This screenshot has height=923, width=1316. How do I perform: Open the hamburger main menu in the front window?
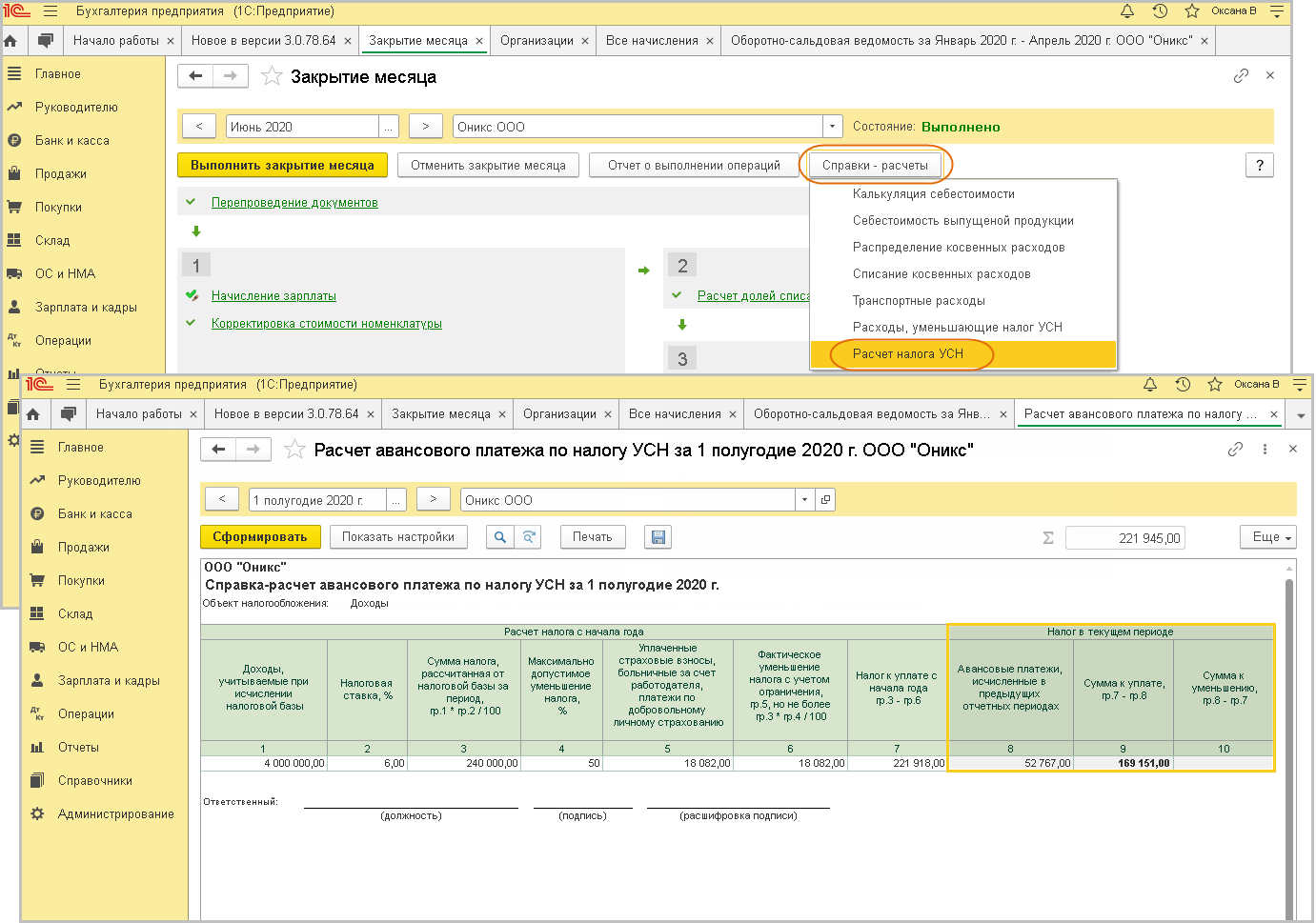click(73, 385)
